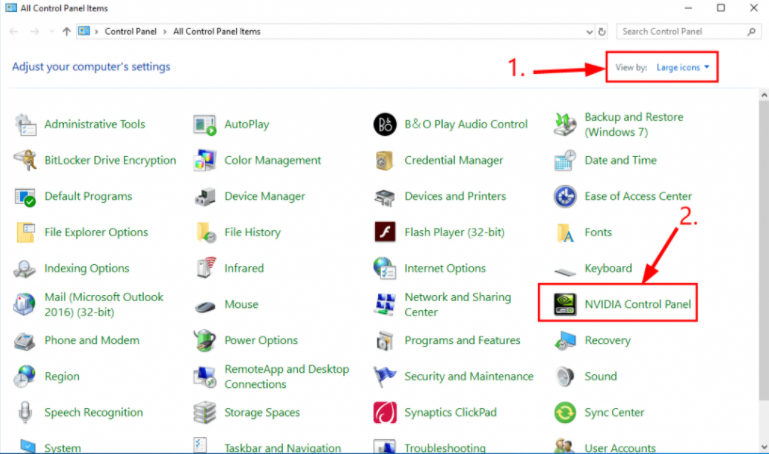The width and height of the screenshot is (769, 454).
Task: Refresh the Control Panel view
Action: tap(602, 32)
